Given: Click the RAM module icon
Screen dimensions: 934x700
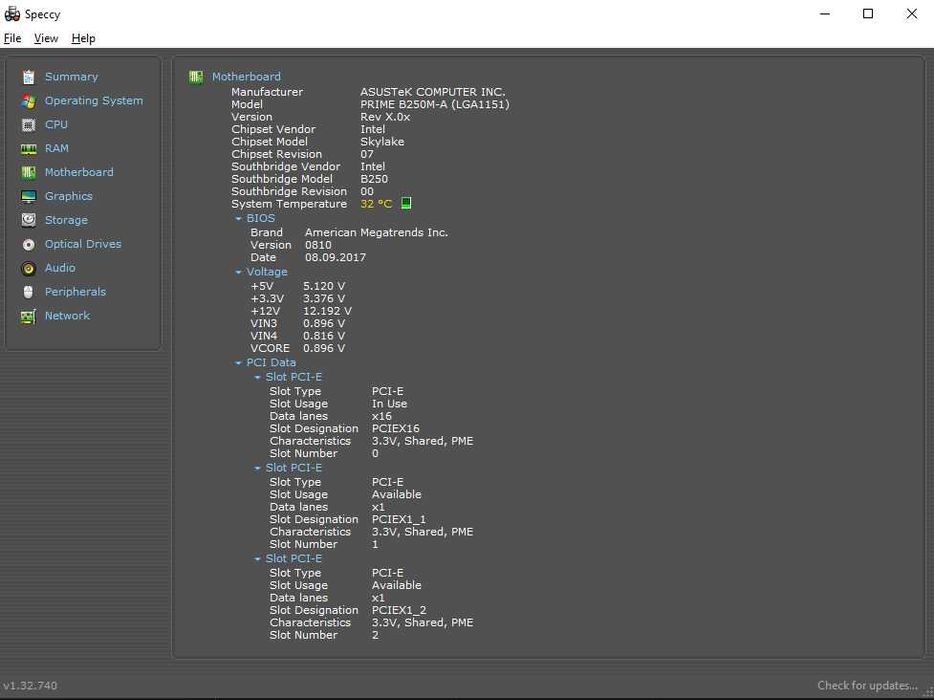Looking at the screenshot, I should [28, 149].
